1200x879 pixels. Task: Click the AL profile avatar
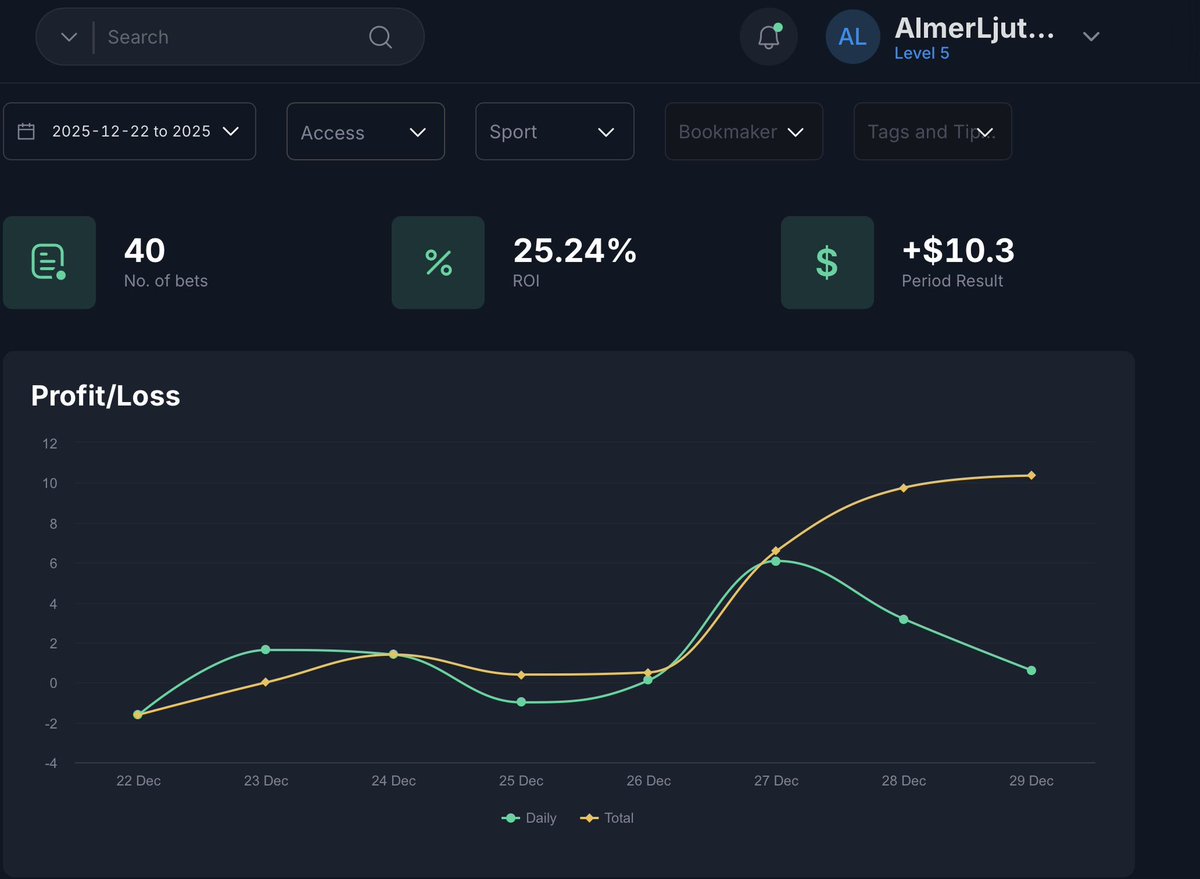click(x=852, y=36)
